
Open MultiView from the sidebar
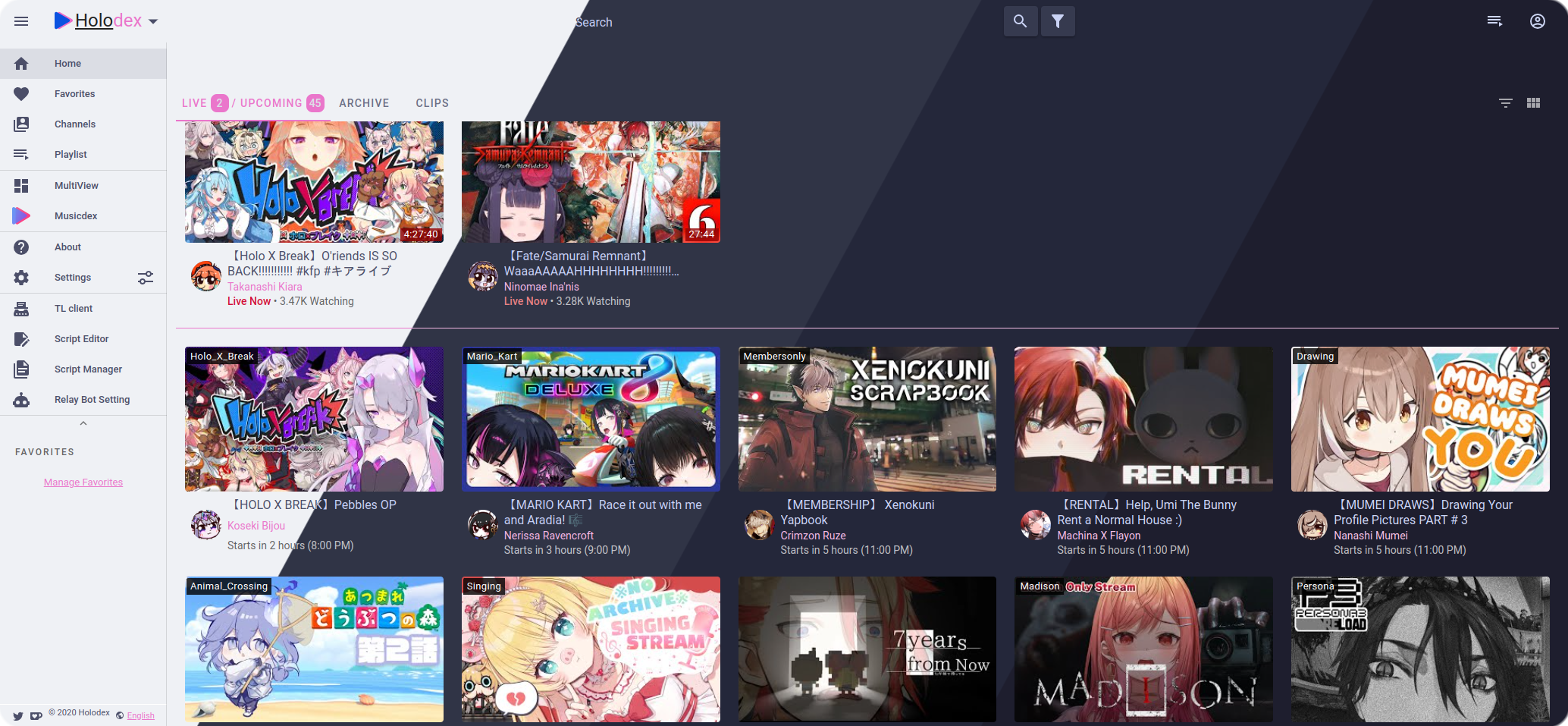click(x=83, y=186)
